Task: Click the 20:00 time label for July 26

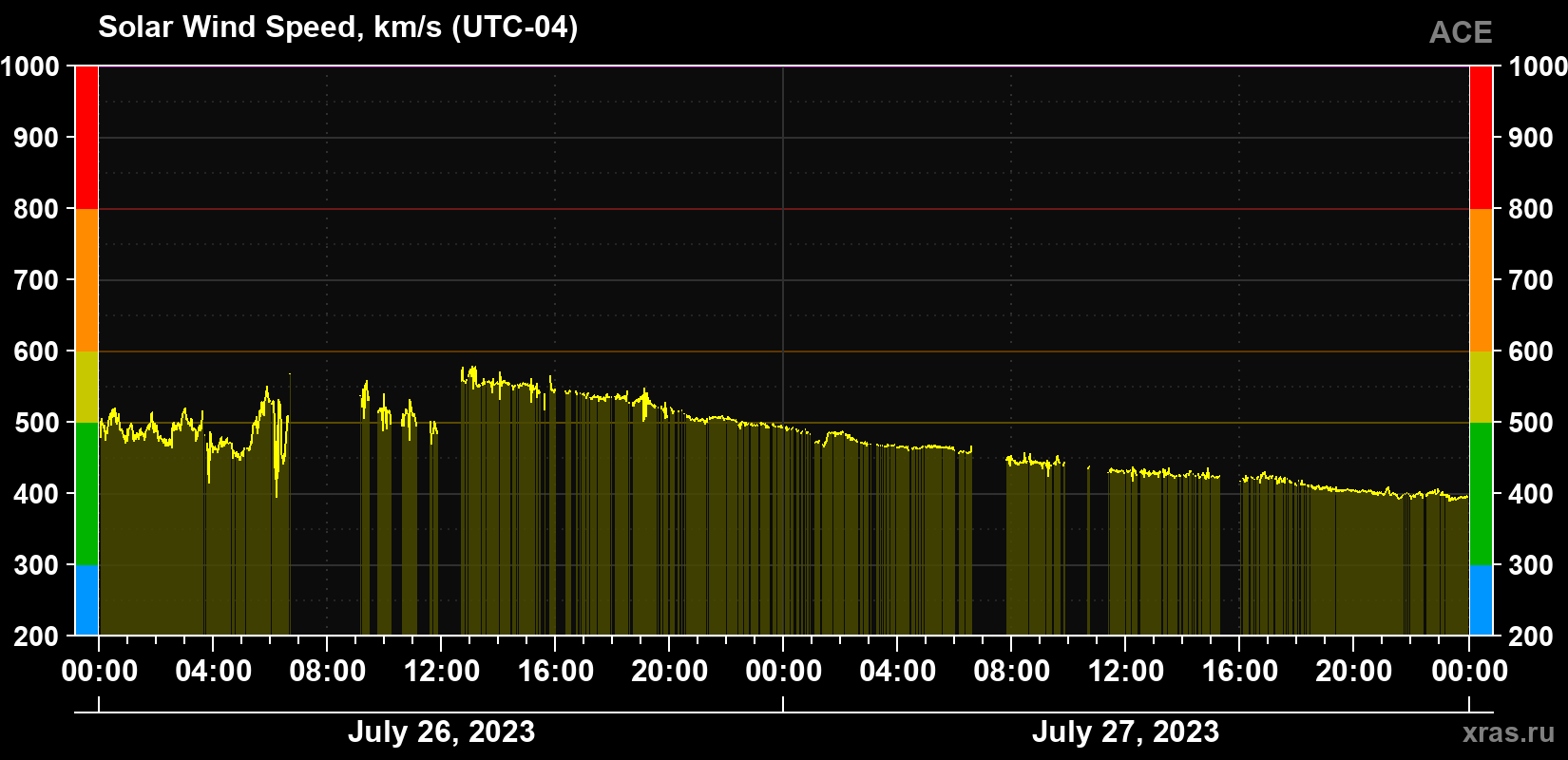Action: click(669, 672)
